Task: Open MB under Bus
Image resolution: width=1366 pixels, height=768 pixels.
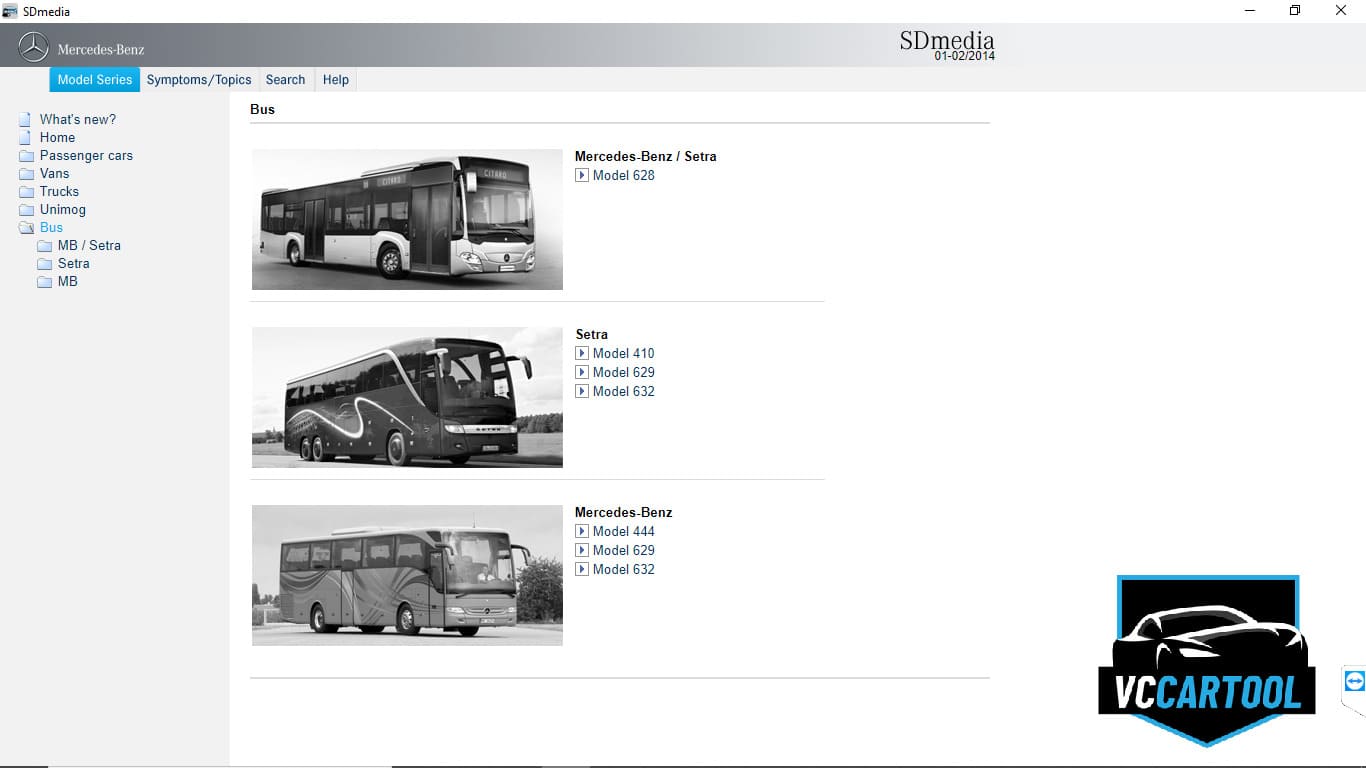Action: tap(67, 281)
